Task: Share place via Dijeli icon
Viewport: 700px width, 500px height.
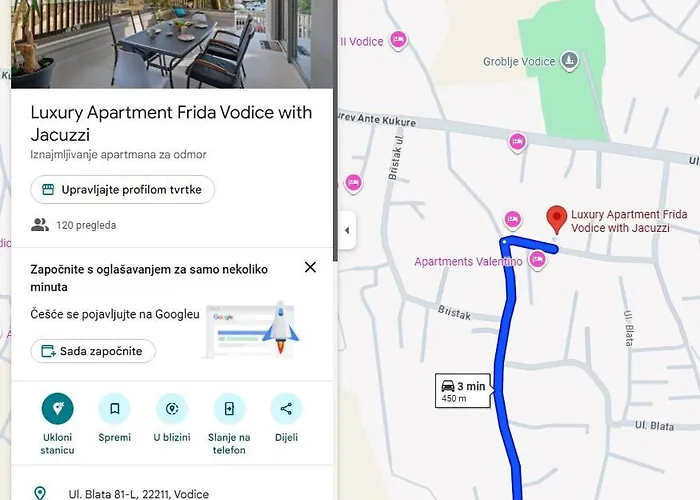Action: 286,408
